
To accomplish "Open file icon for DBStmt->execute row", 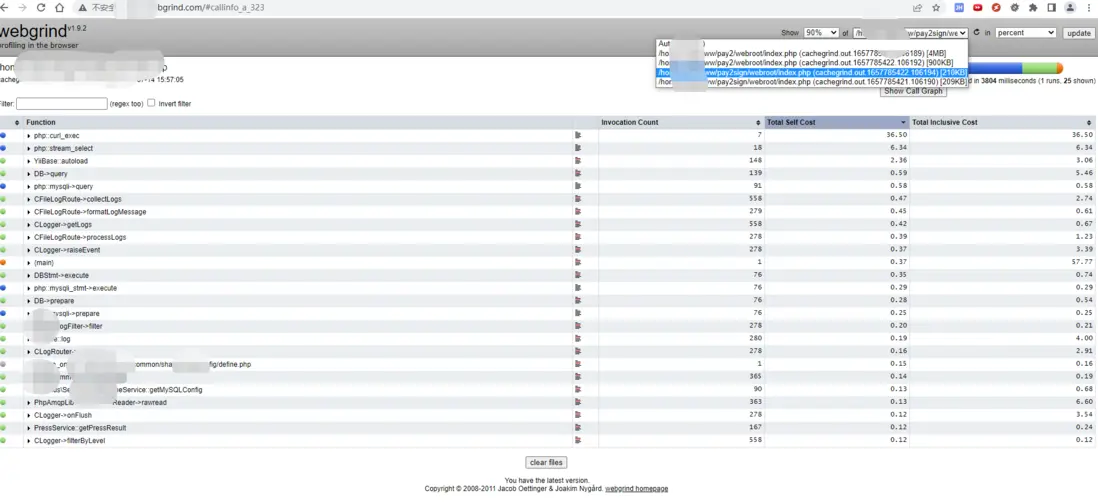I will tap(578, 275).
